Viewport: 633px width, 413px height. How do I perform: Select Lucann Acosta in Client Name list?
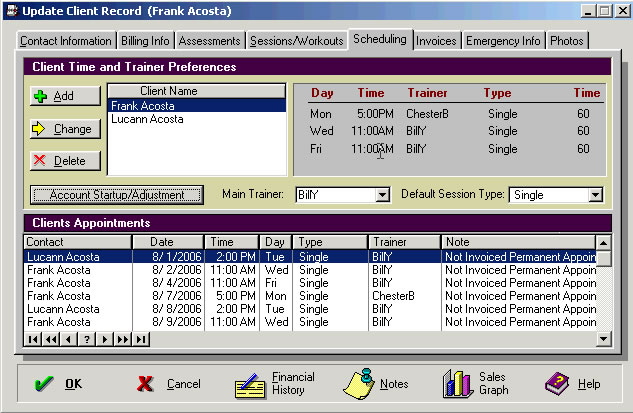pyautogui.click(x=145, y=118)
